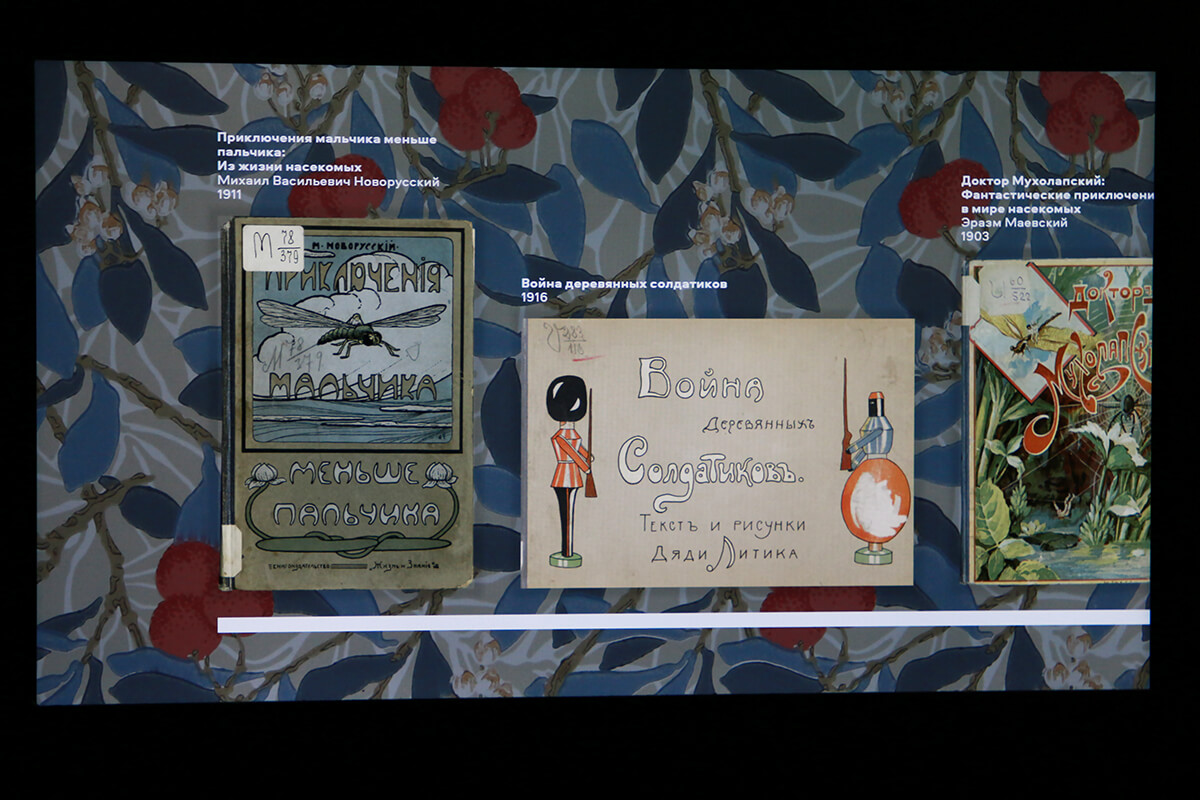Click the year «1916» in the caption
The image size is (1200, 800).
[534, 298]
